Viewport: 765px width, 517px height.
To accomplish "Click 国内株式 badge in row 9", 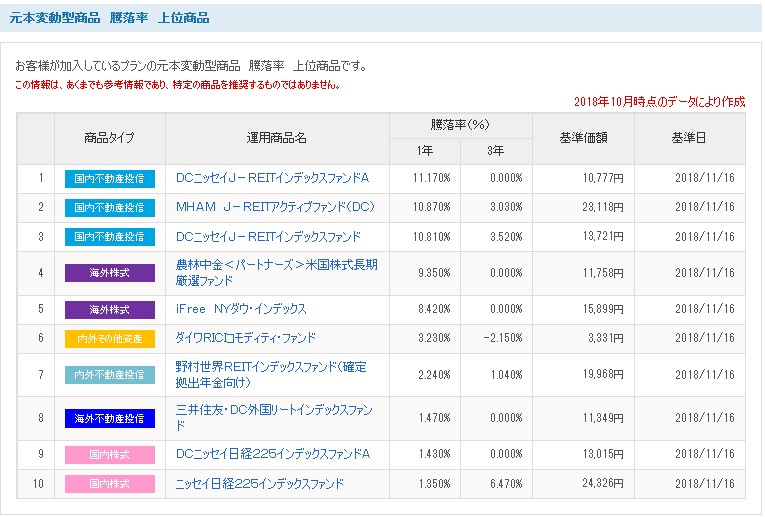I will pyautogui.click(x=110, y=455).
